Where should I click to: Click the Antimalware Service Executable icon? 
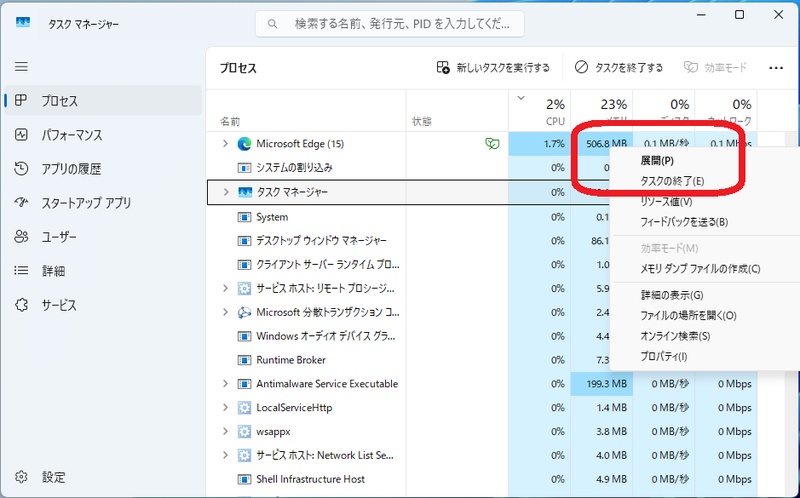pos(244,384)
